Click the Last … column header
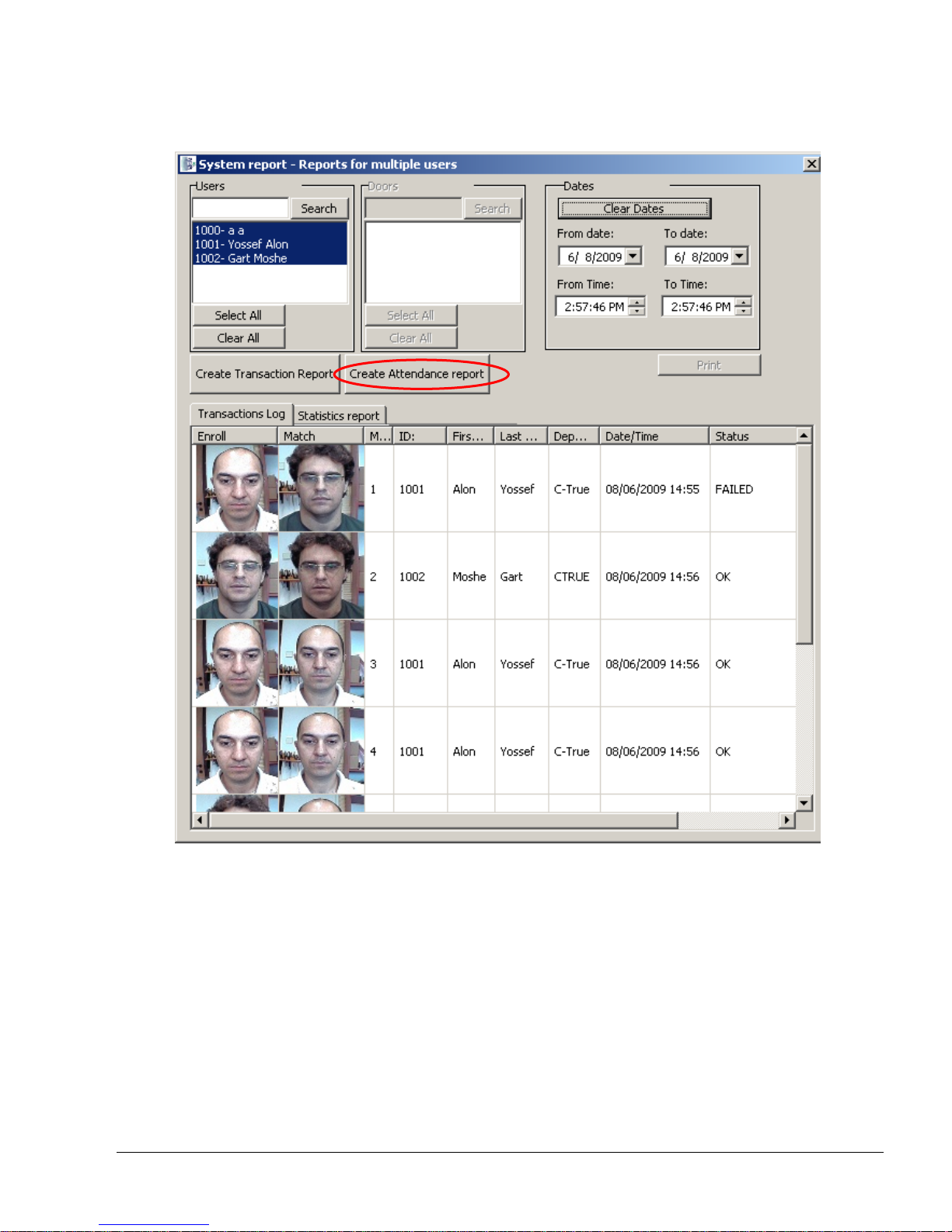Screen dimensions: 952x1232 521,436
